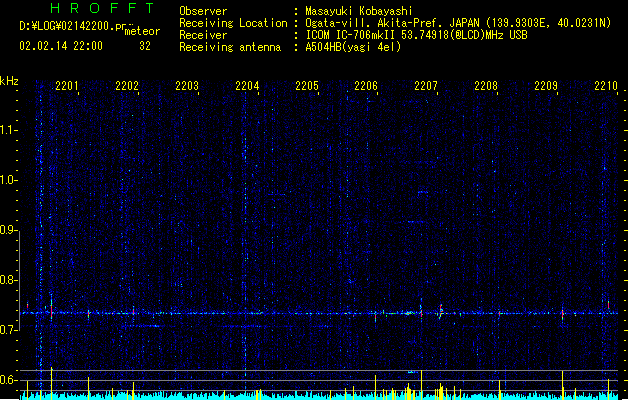Click the 2208 time marker
This screenshot has width=629, height=400.
486,86
